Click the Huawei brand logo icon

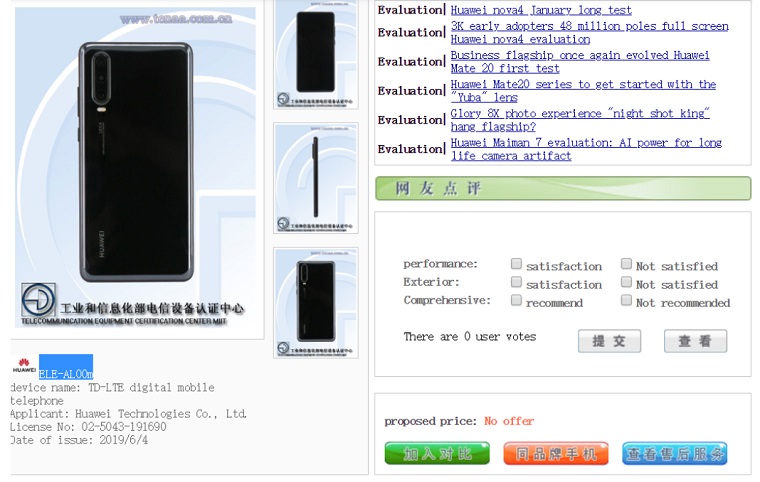(24, 366)
